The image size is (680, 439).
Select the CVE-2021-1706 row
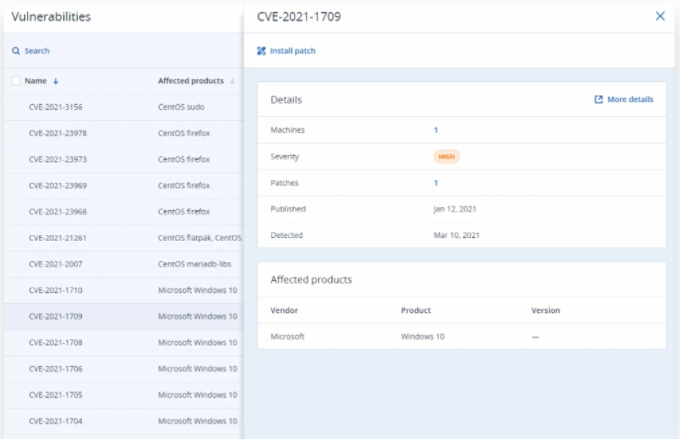pos(124,369)
